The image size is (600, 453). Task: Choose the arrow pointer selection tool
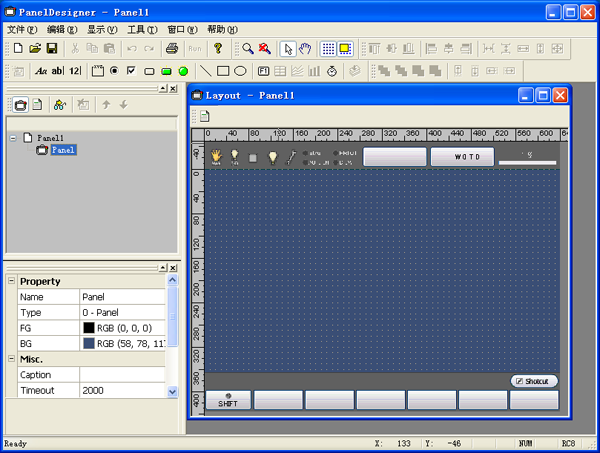tap(288, 48)
